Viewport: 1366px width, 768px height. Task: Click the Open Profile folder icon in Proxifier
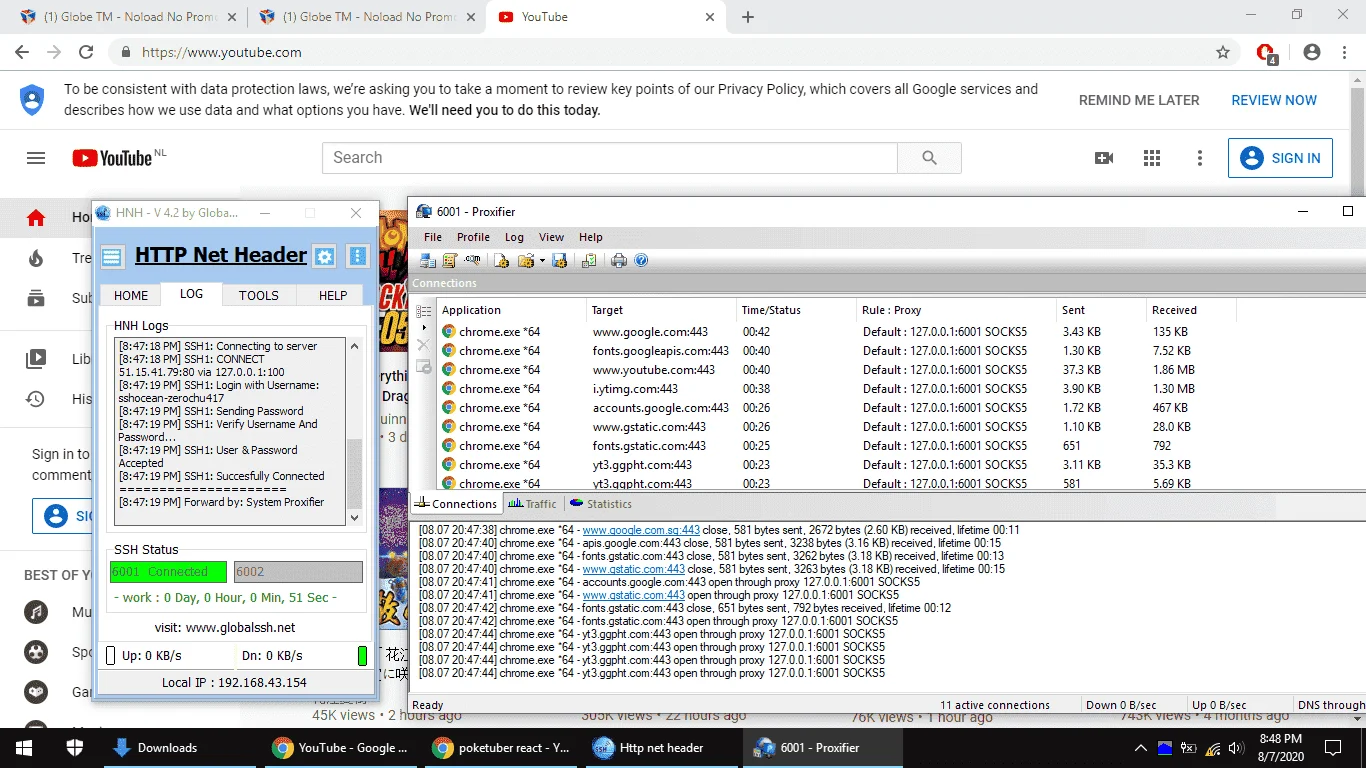(x=526, y=260)
